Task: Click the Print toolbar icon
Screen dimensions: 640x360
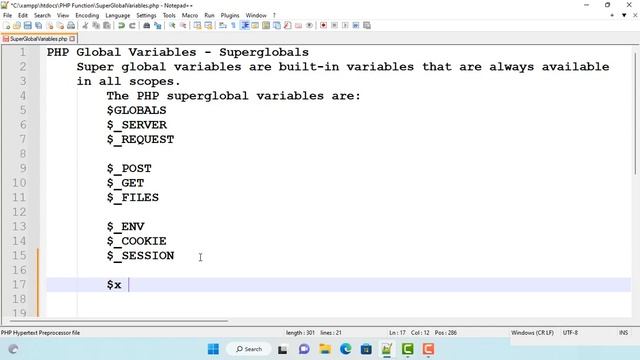Action: pyautogui.click(x=71, y=25)
